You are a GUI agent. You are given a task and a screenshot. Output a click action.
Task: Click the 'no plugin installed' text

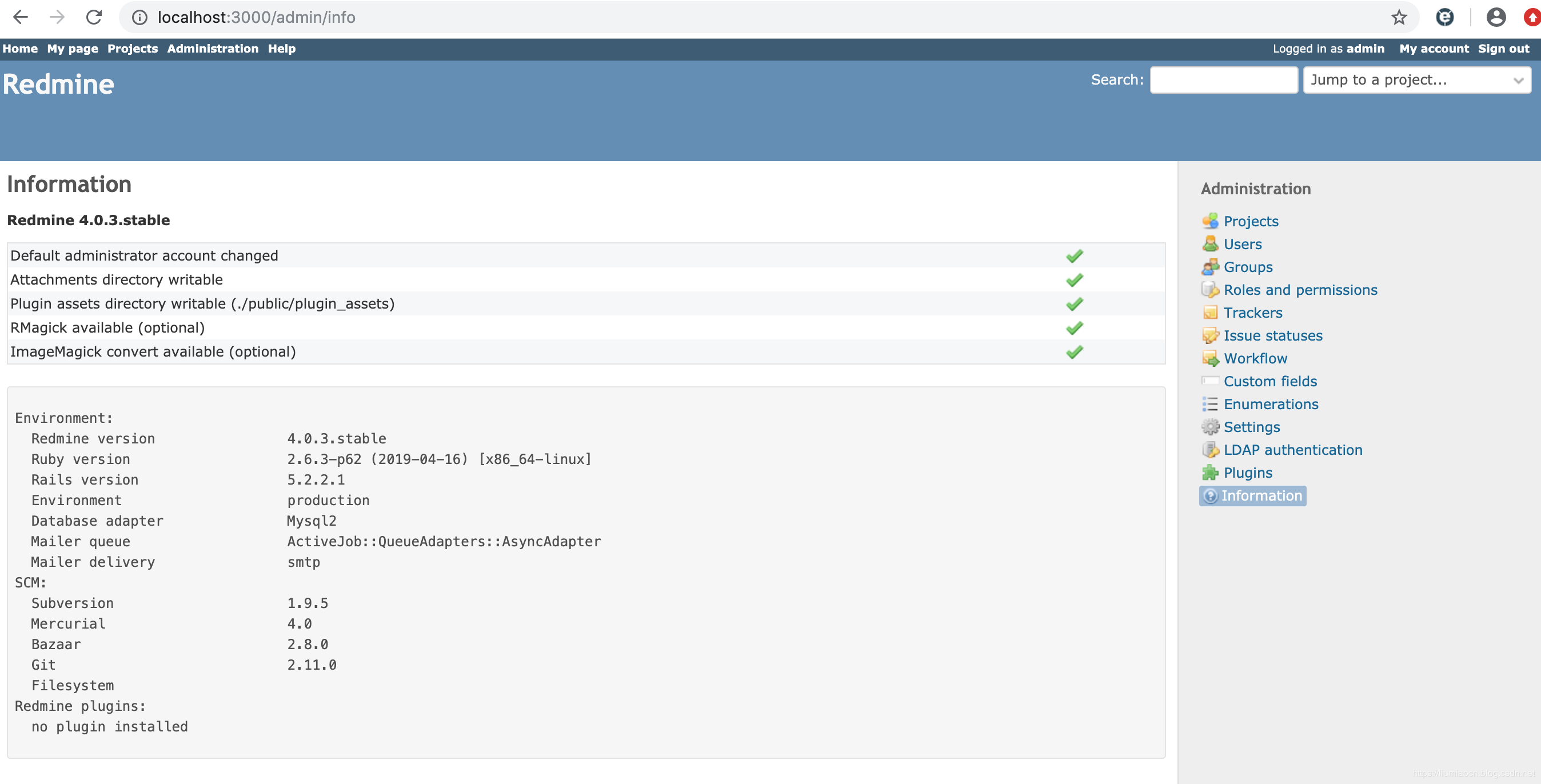[x=110, y=727]
